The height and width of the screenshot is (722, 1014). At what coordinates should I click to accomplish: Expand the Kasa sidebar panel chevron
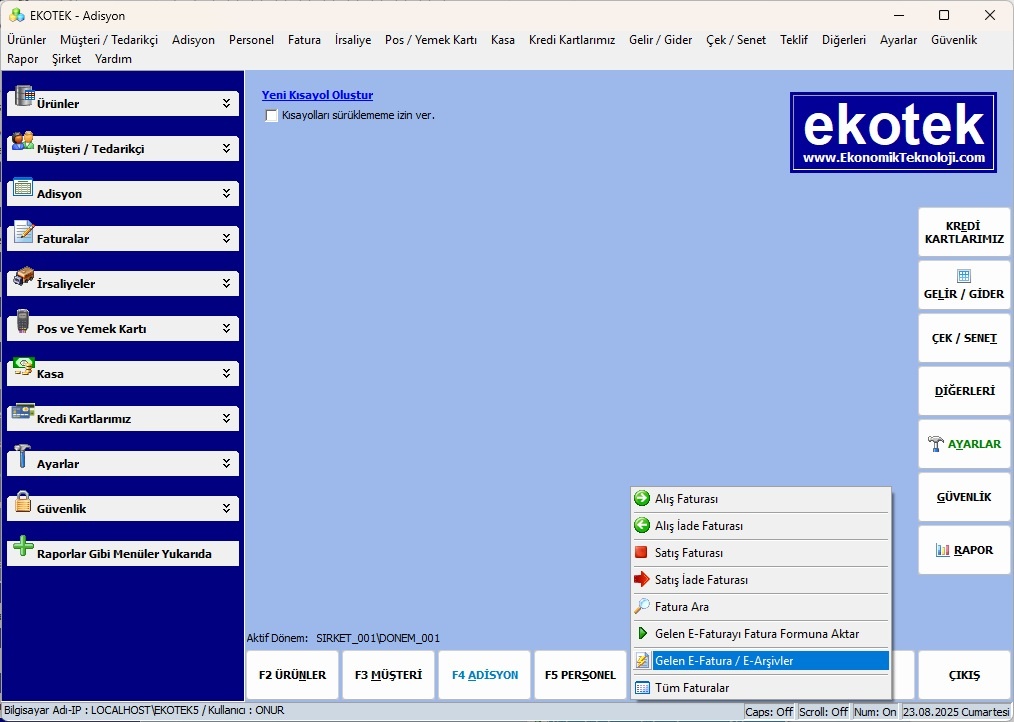(226, 373)
